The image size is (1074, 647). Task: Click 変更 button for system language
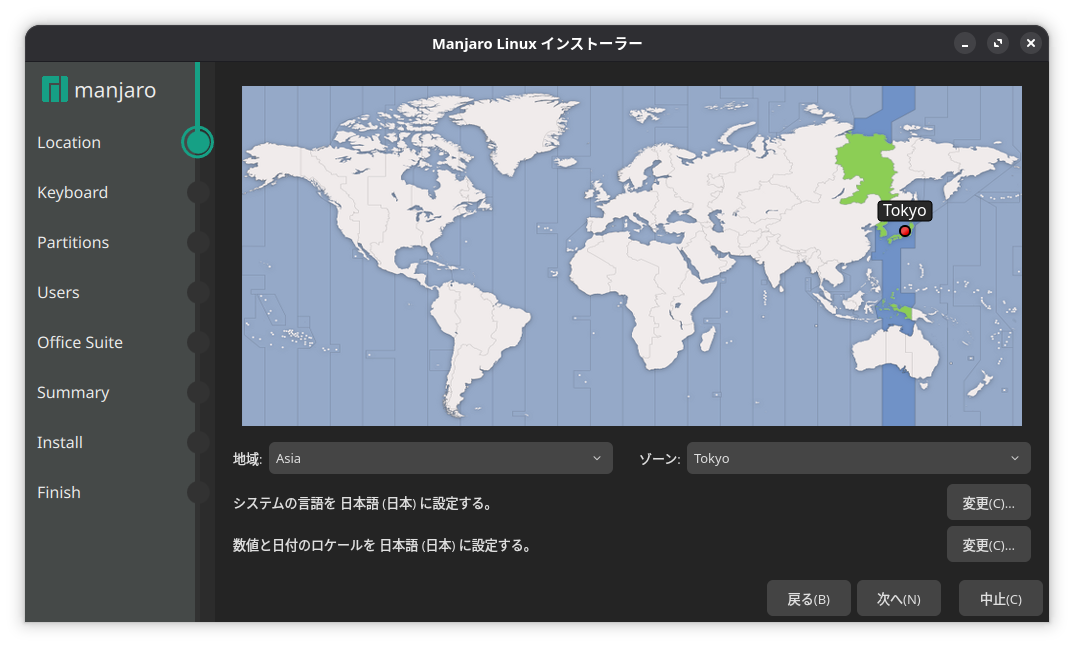(988, 503)
